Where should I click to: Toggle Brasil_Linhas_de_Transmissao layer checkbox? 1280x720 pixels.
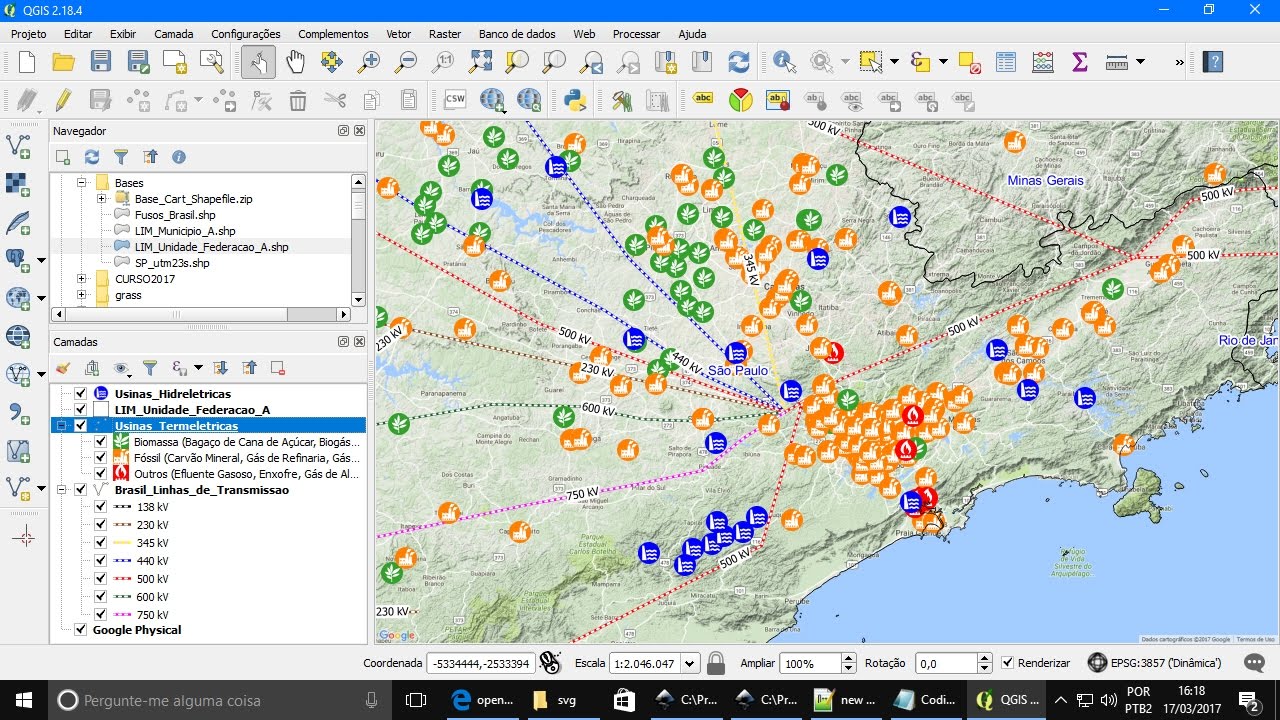(x=81, y=490)
